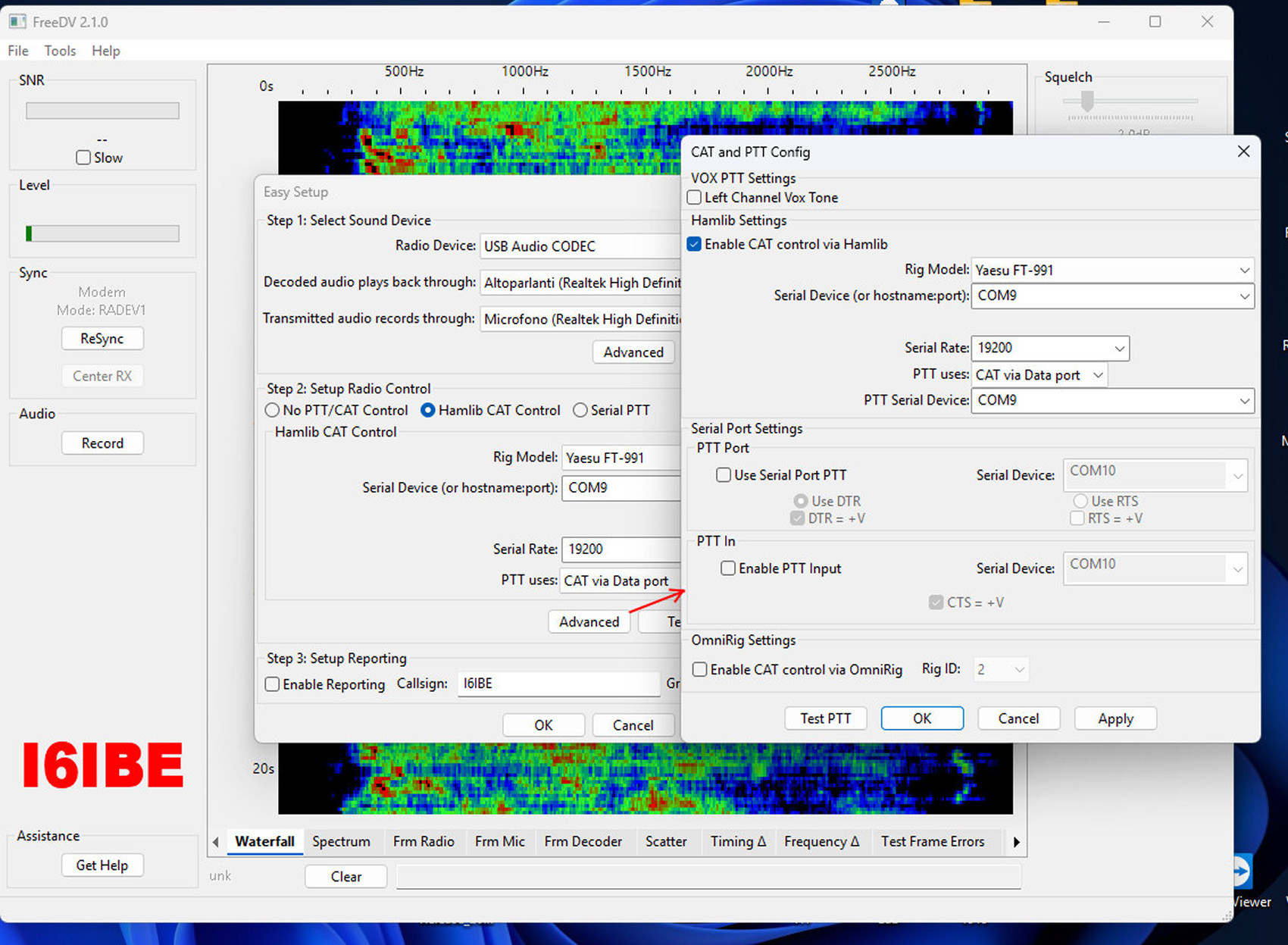The height and width of the screenshot is (945, 1288).
Task: Uncheck Enable CAT control via Hamlib
Action: [694, 245]
